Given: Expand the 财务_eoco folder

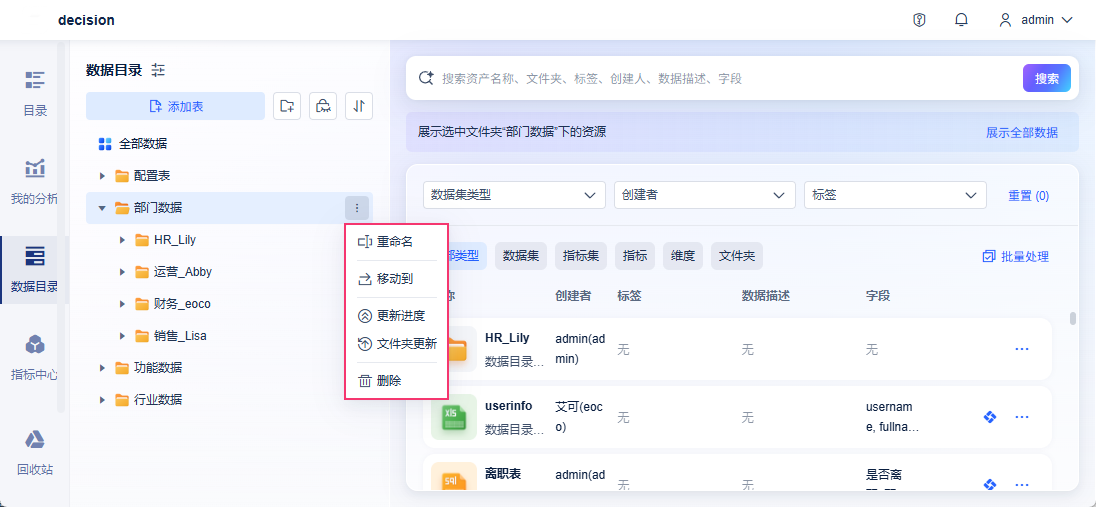Looking at the screenshot, I should pos(122,304).
